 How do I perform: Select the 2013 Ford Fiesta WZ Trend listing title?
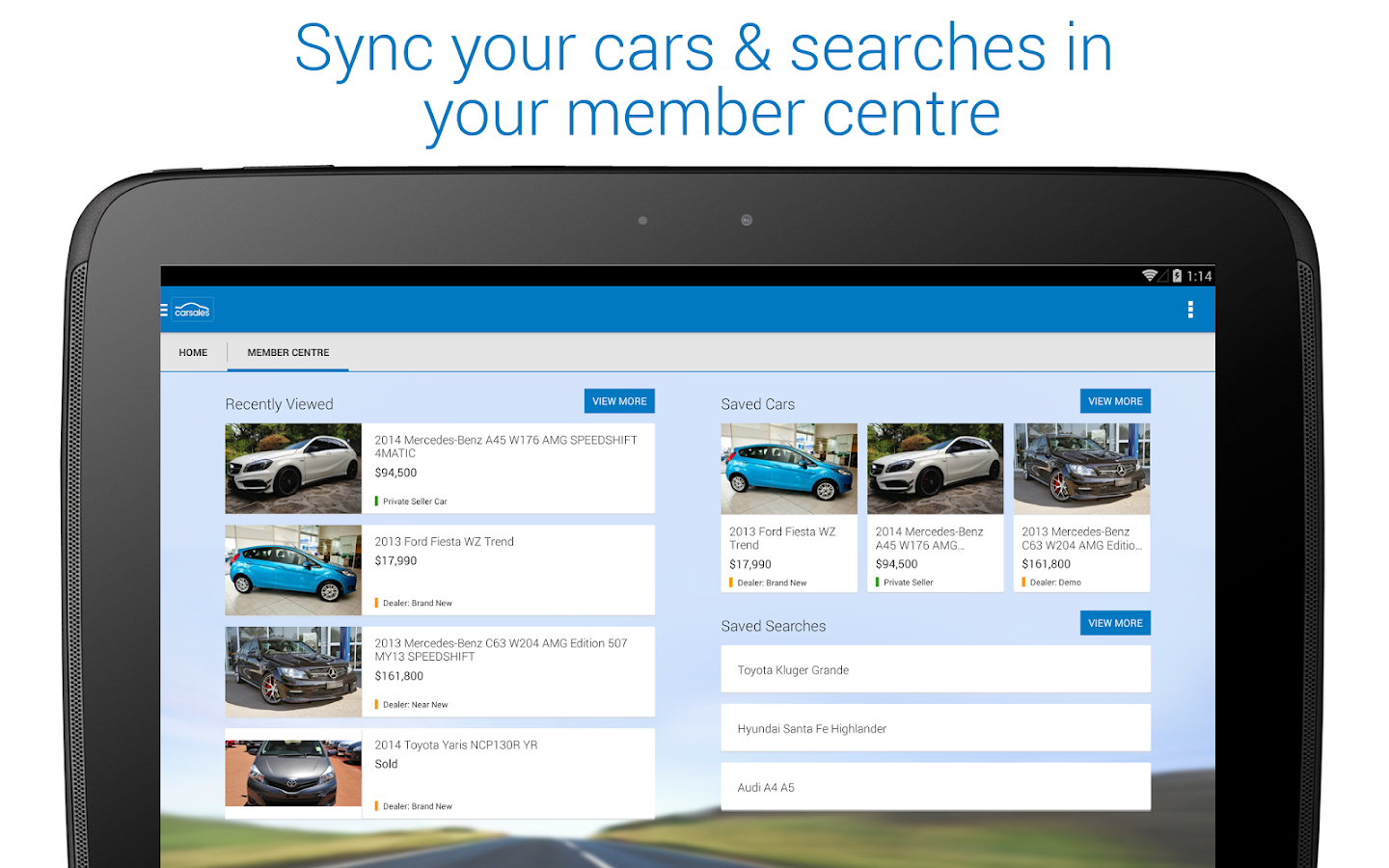pos(444,542)
